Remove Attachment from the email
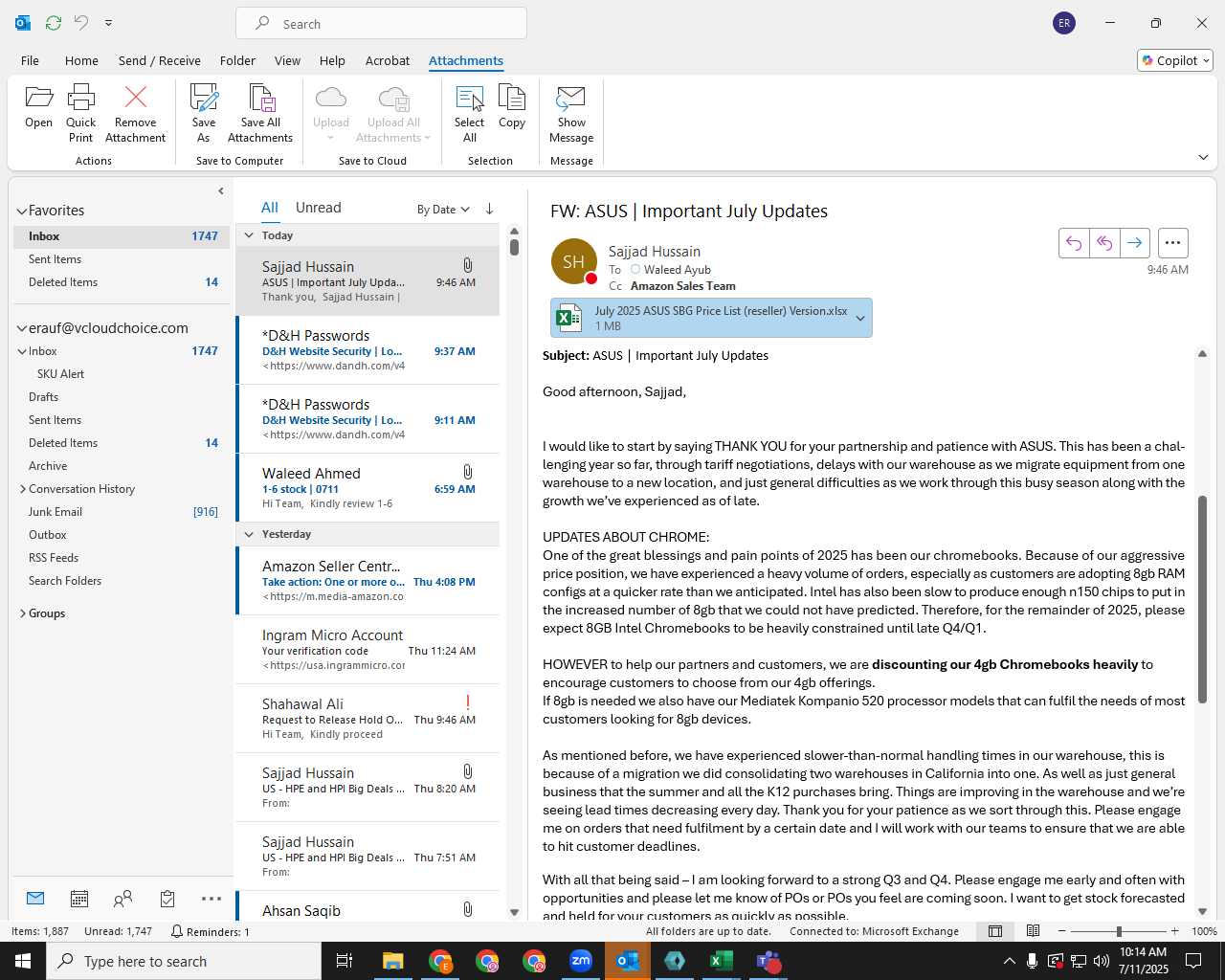The width and height of the screenshot is (1225, 980). click(136, 114)
